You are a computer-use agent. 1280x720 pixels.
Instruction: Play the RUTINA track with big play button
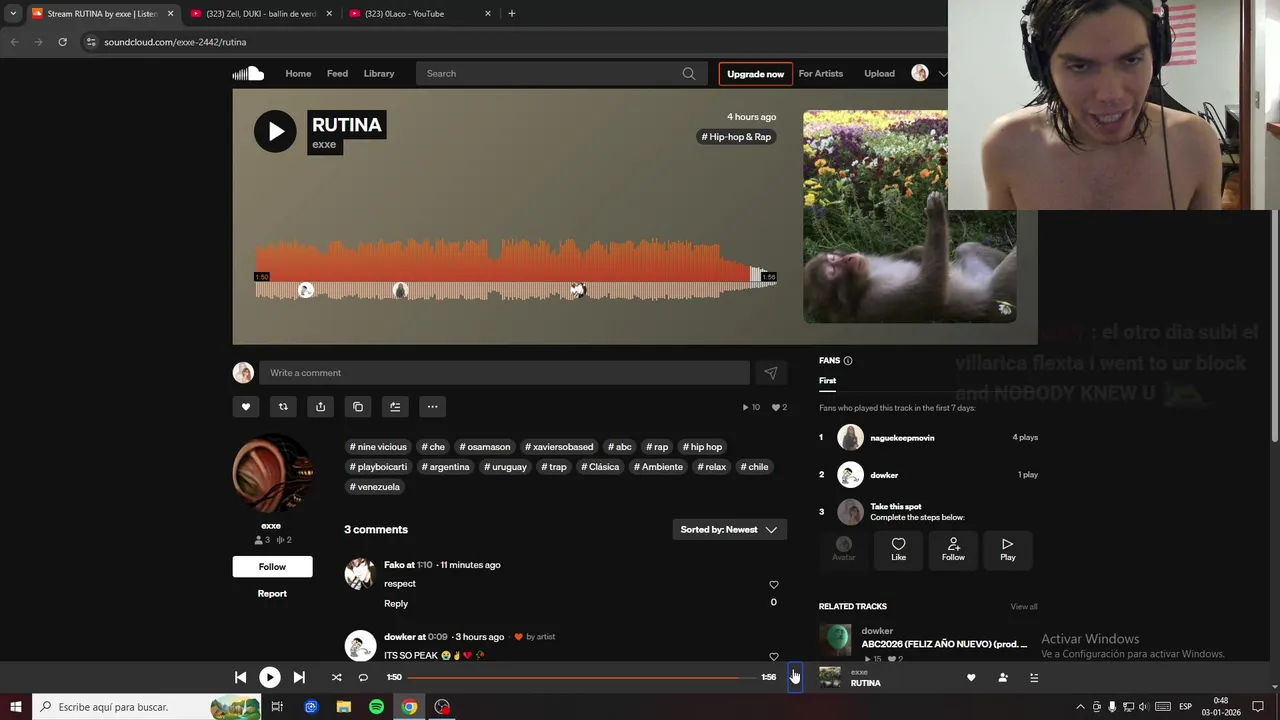(x=275, y=131)
